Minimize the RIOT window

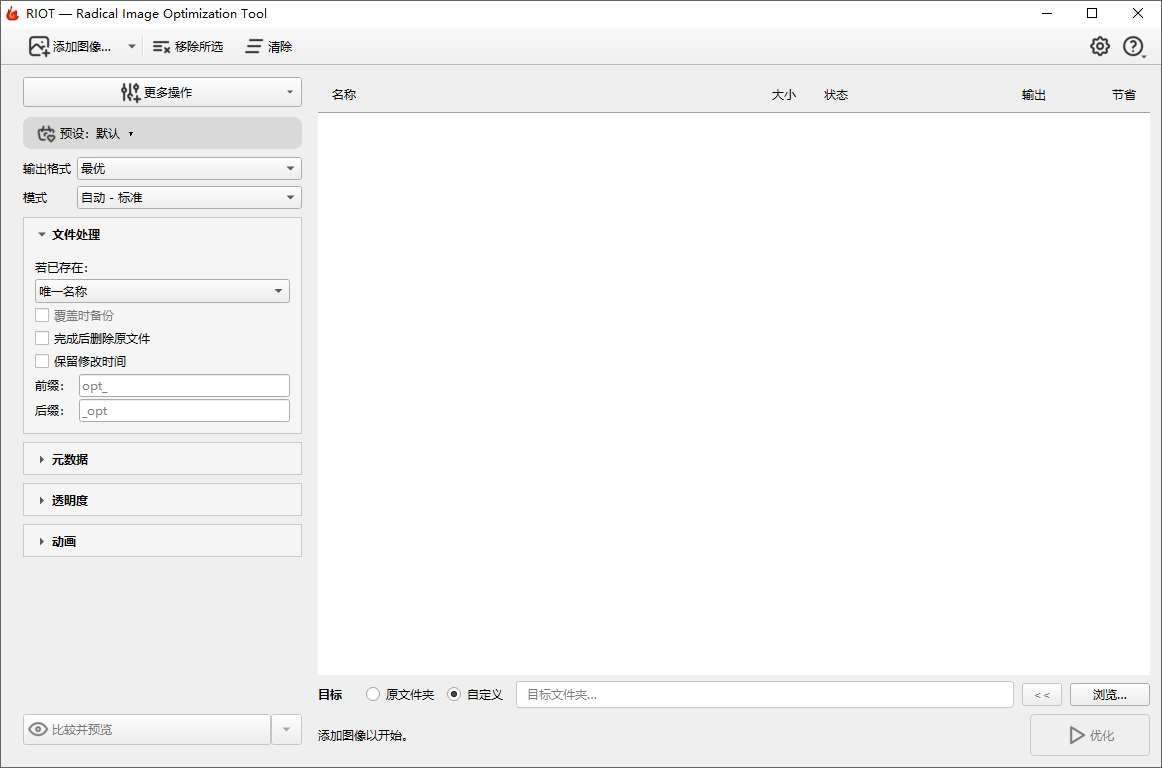point(1047,13)
